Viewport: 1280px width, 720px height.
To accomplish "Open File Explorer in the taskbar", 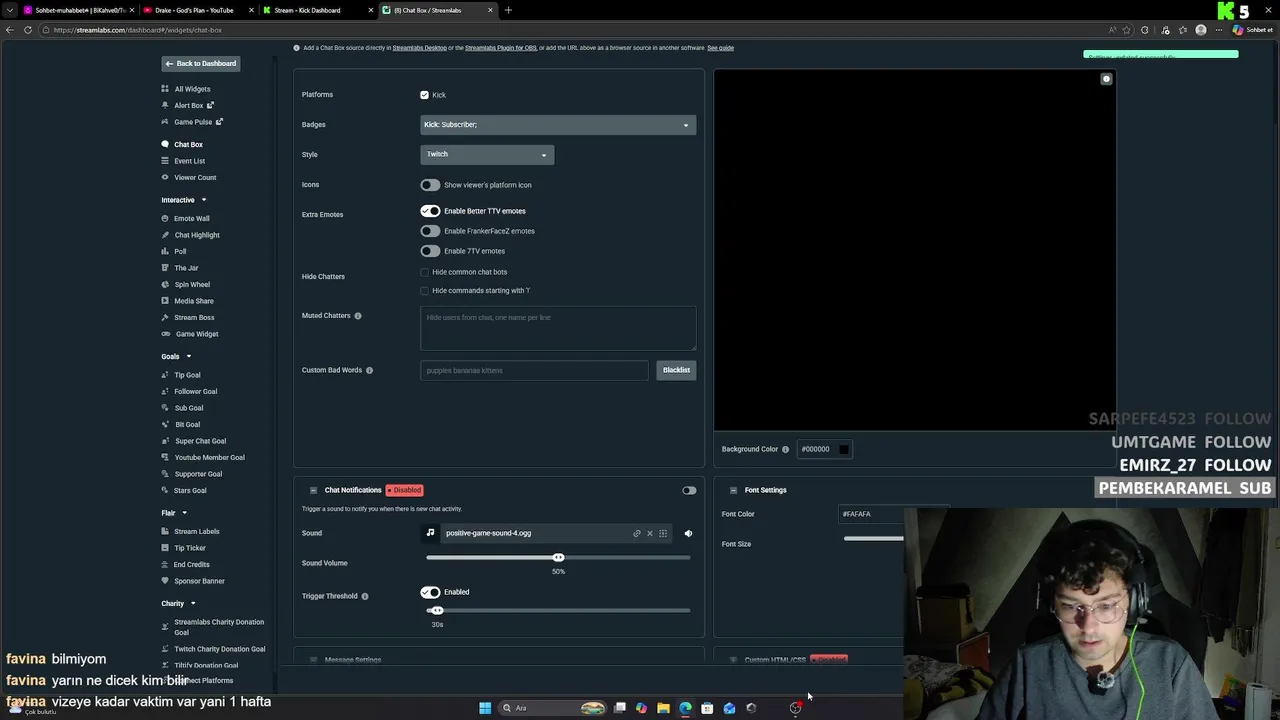I will 663,708.
